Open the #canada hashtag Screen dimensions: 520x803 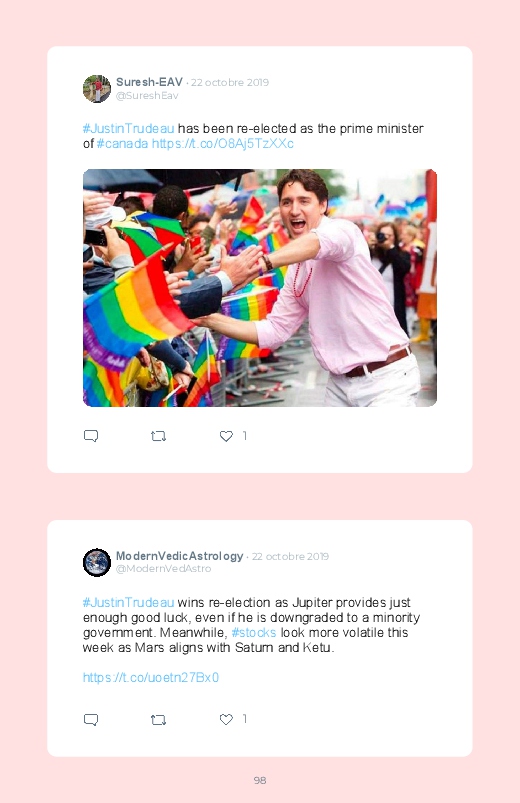tap(122, 143)
